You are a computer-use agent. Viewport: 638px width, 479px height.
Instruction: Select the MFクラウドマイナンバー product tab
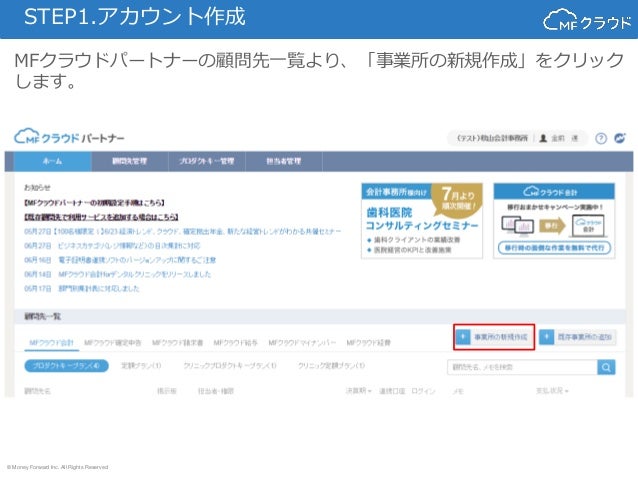302,343
